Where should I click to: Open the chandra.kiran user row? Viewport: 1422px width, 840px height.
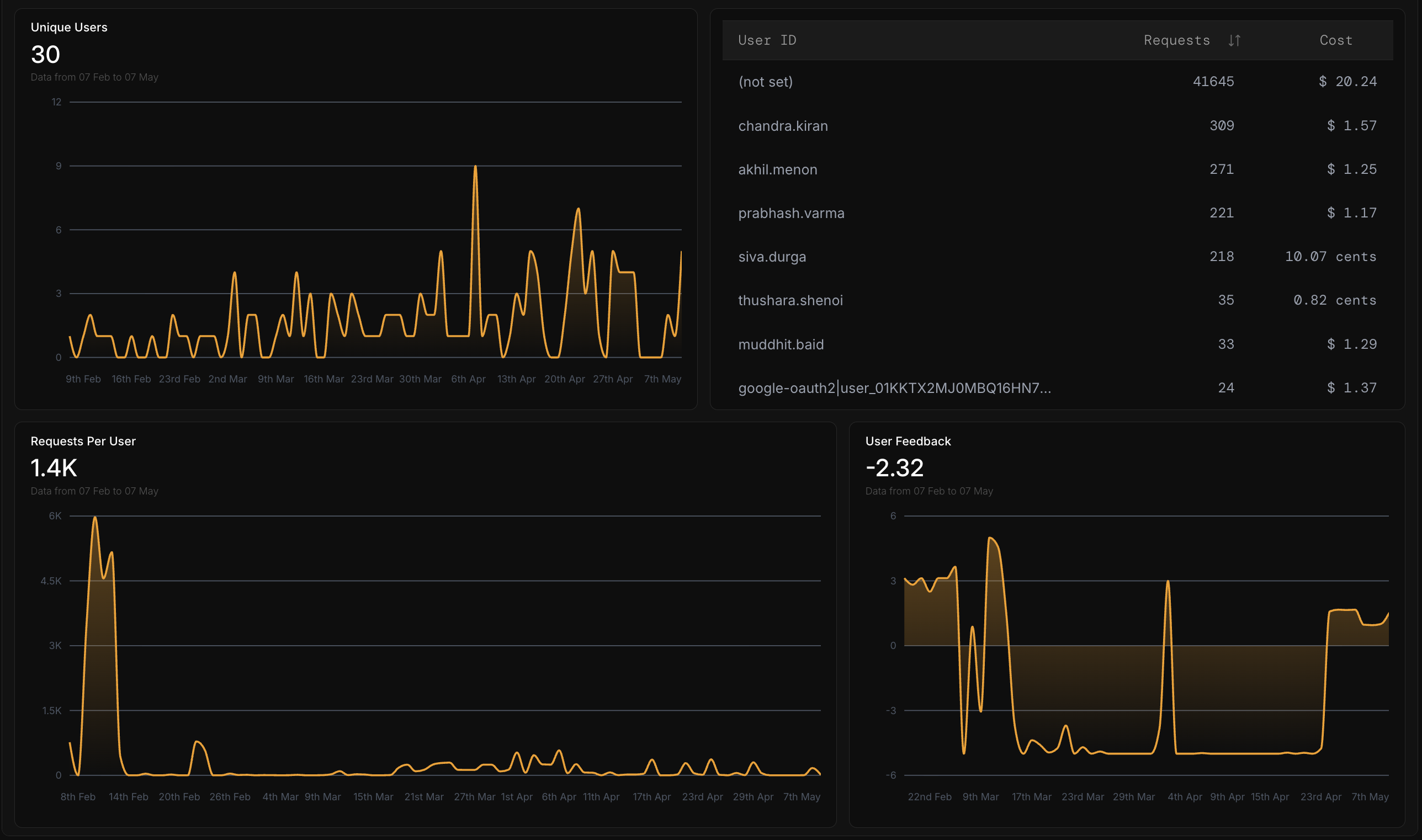[x=1058, y=126]
